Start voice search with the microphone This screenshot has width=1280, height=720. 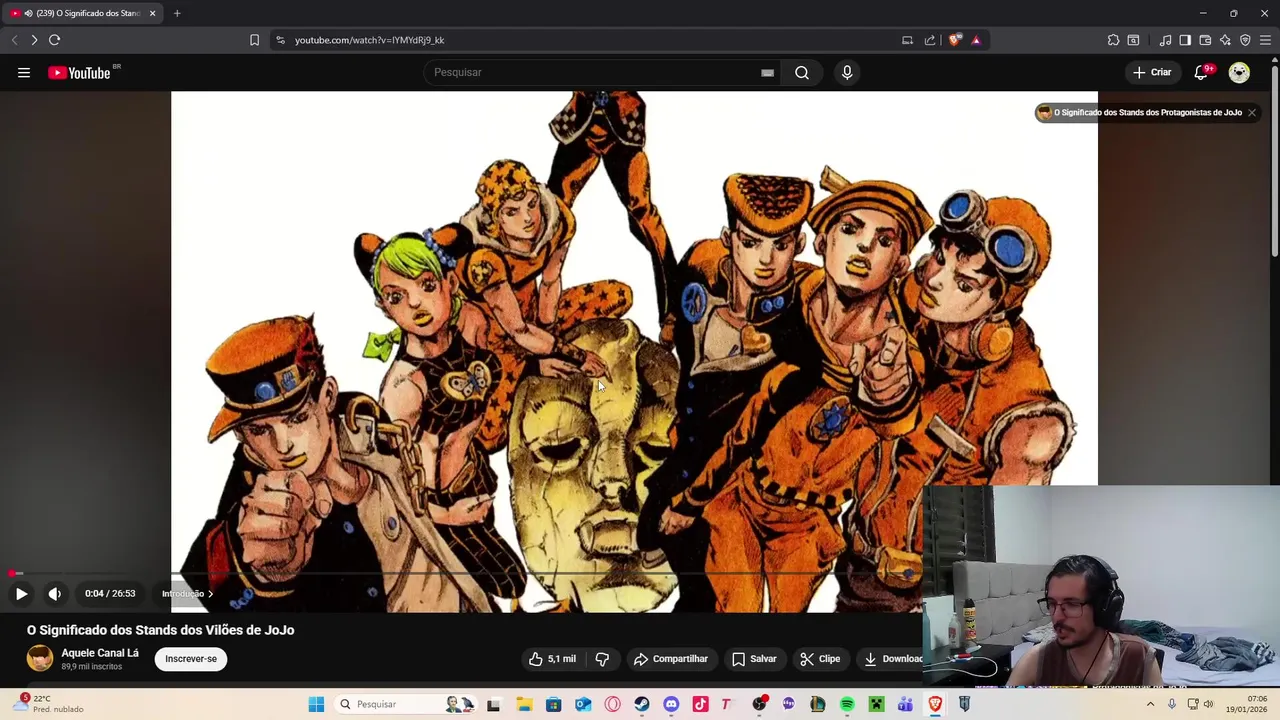pyautogui.click(x=847, y=72)
